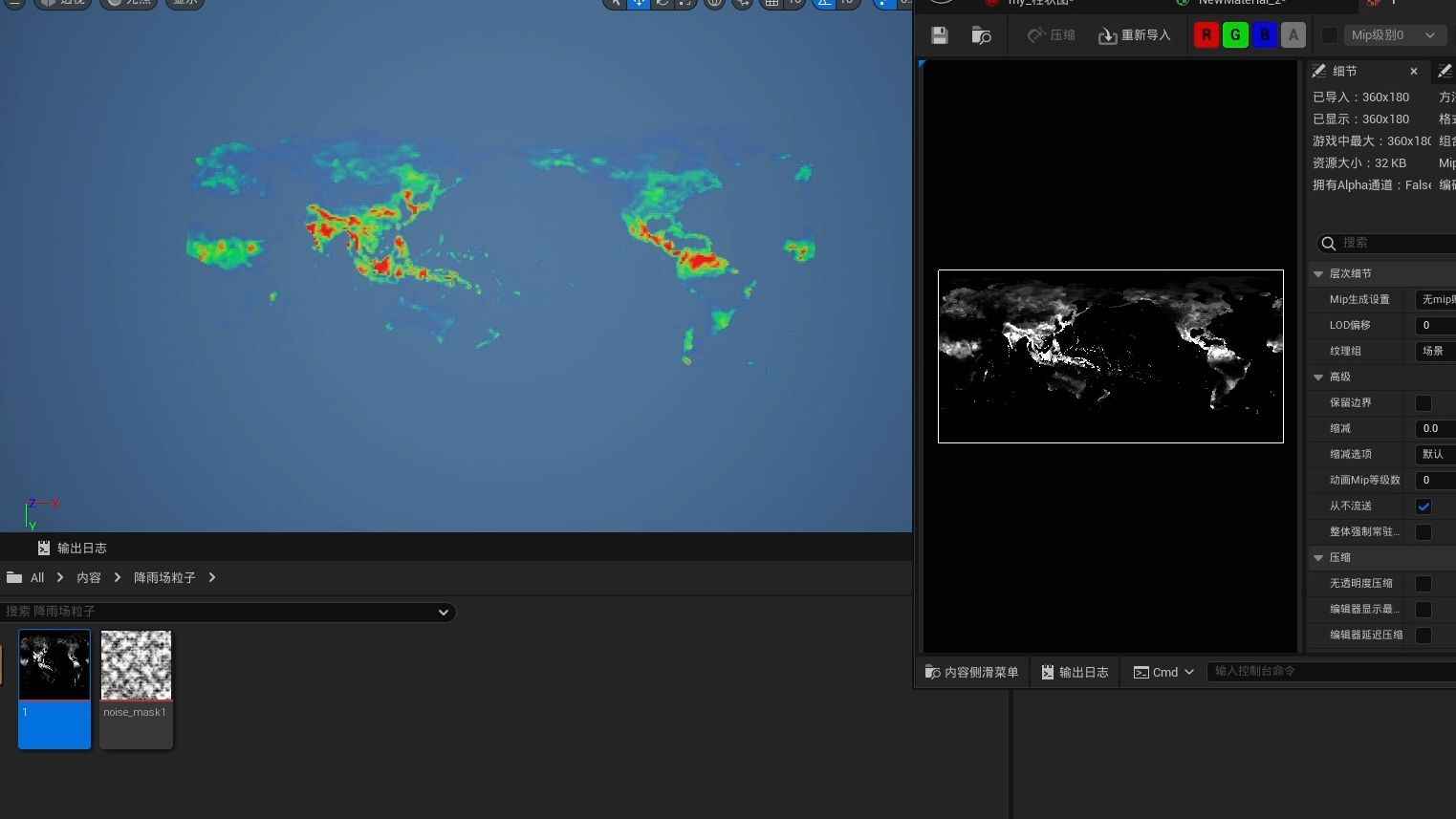The width and height of the screenshot is (1456, 819).
Task: Click the texture preview image in editor
Action: [1110, 356]
